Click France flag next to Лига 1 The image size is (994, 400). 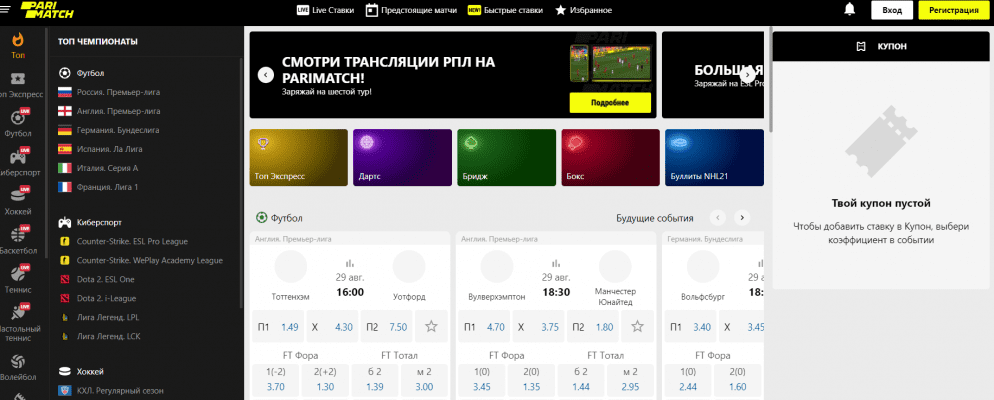tap(64, 187)
